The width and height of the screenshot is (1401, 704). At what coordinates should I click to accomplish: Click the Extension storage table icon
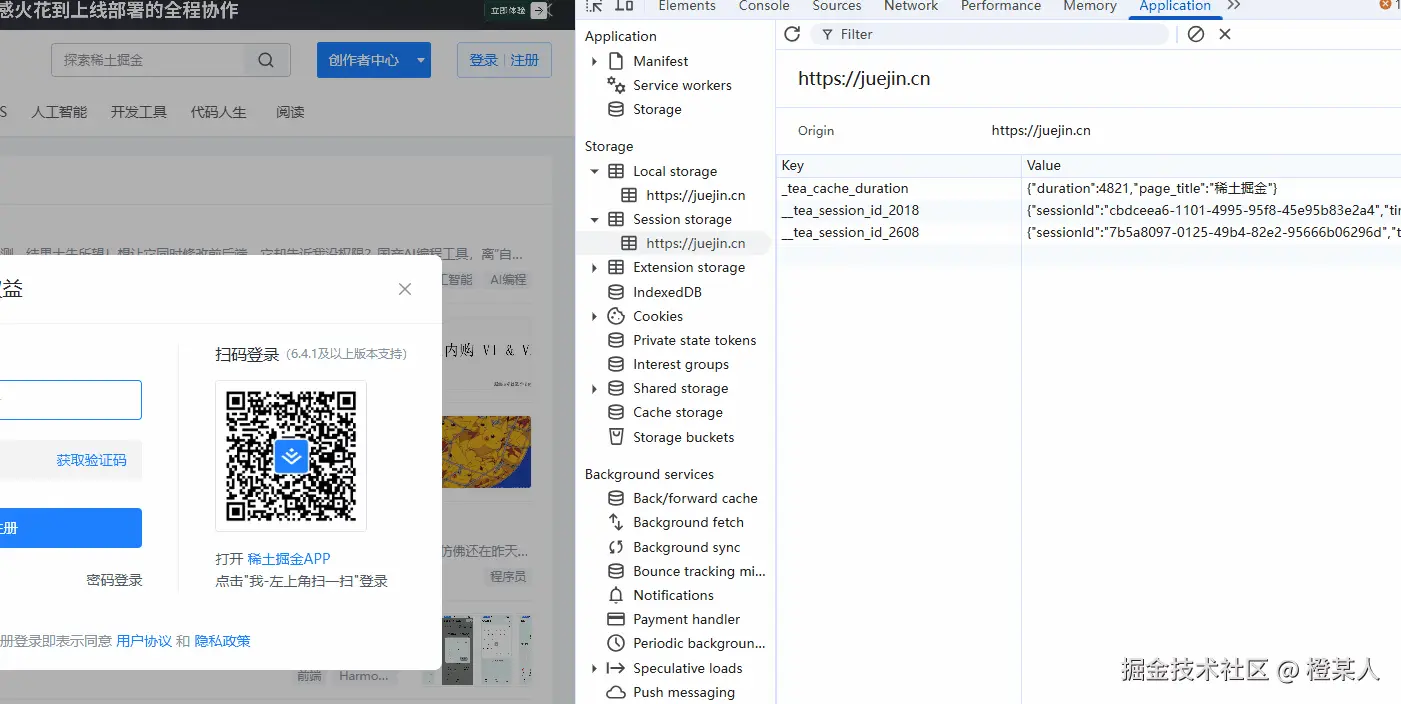(616, 267)
